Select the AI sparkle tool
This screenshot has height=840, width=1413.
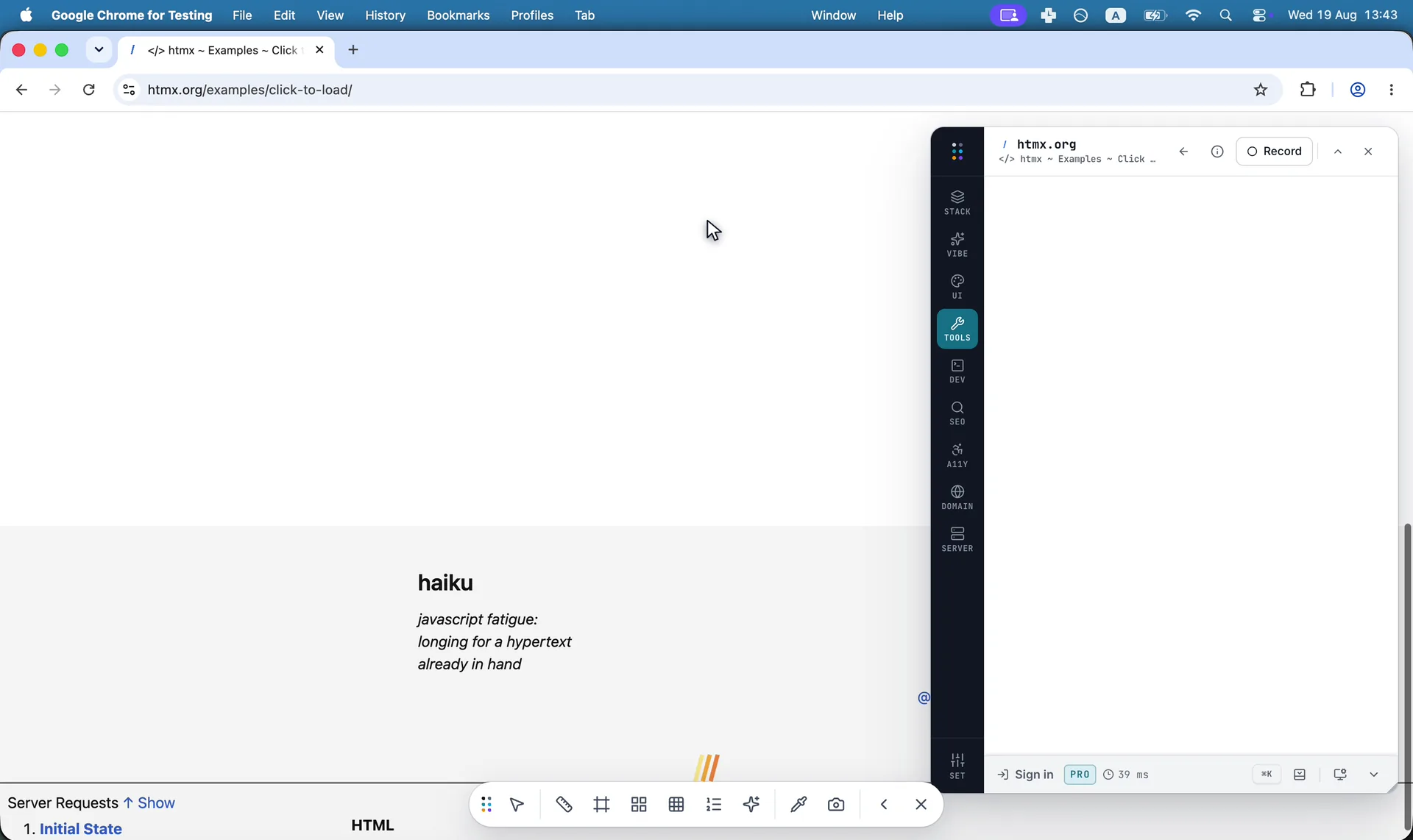click(x=751, y=804)
